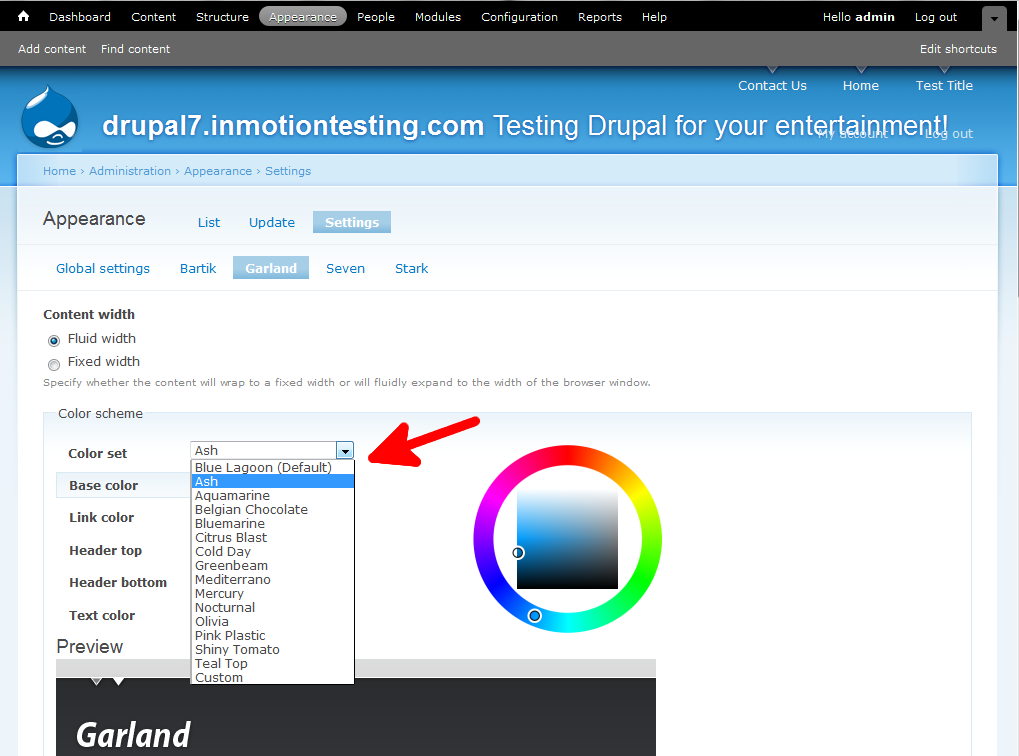Screen dimensions: 1019x756
Task: Switch to the List tab
Action: pyautogui.click(x=209, y=222)
